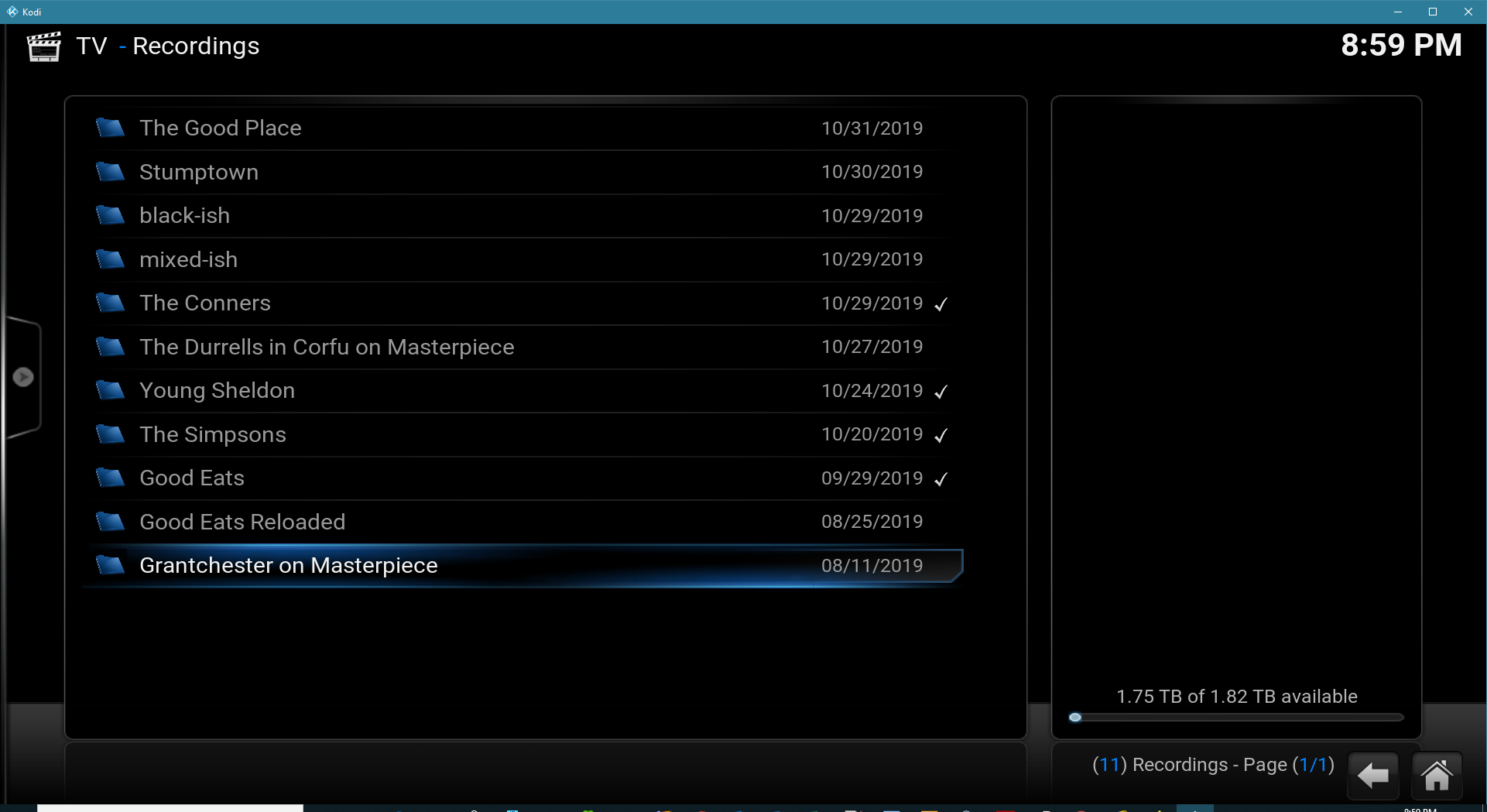Click the Good Eats watched checkmark
This screenshot has width=1487, height=812.
tap(941, 479)
